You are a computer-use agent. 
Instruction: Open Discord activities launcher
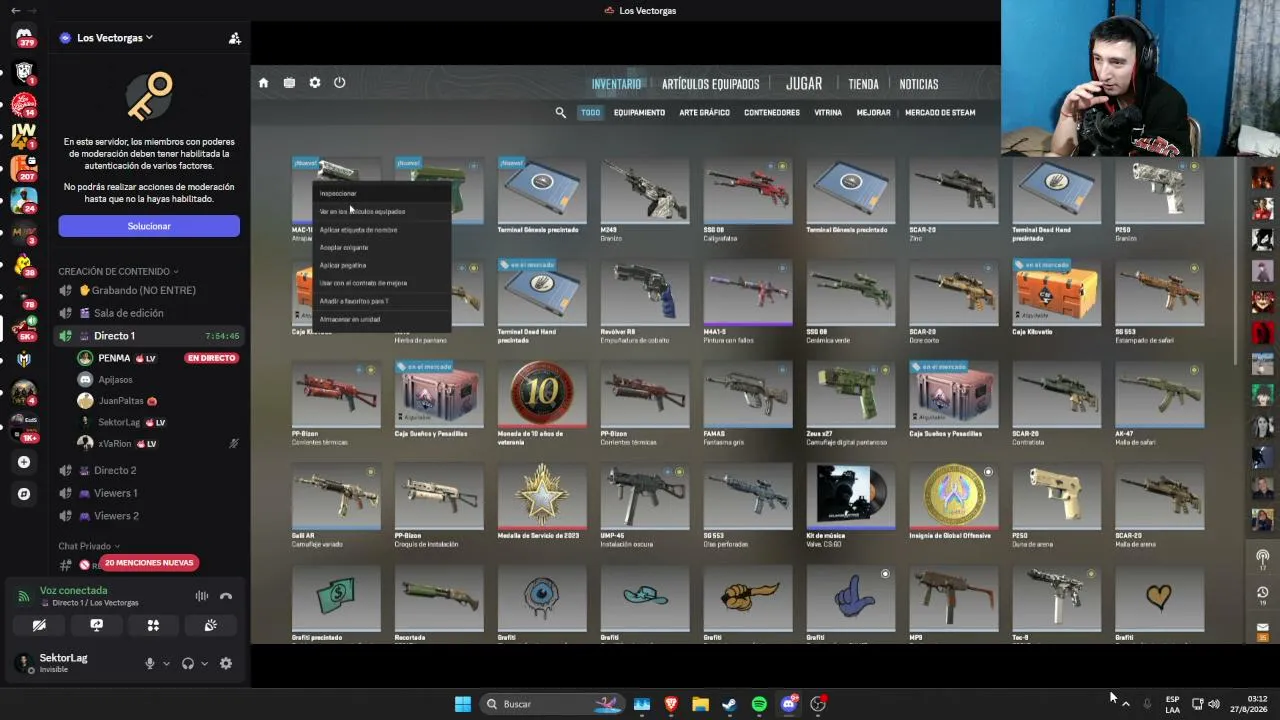(x=153, y=625)
